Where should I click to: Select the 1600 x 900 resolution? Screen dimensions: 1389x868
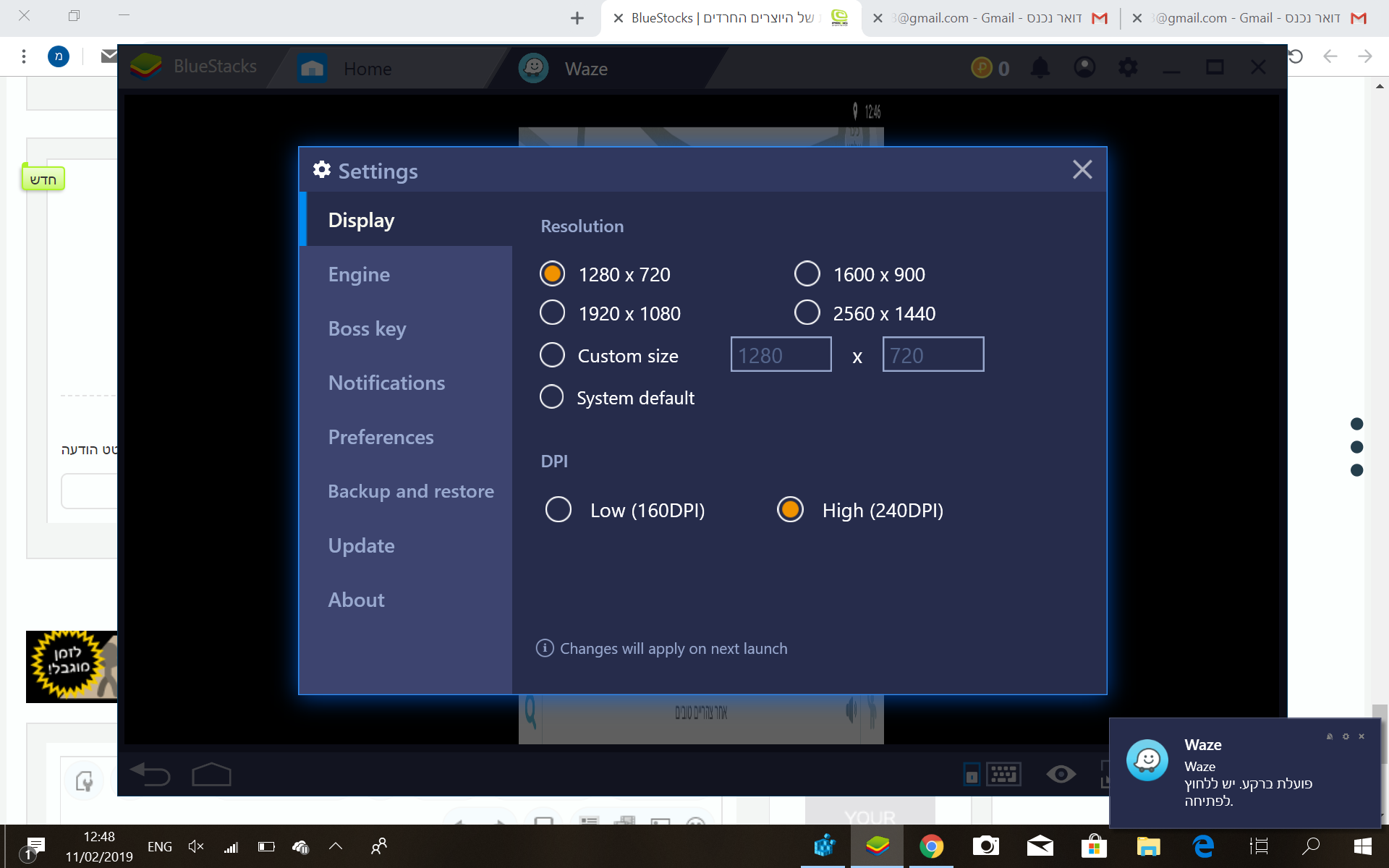tap(807, 274)
